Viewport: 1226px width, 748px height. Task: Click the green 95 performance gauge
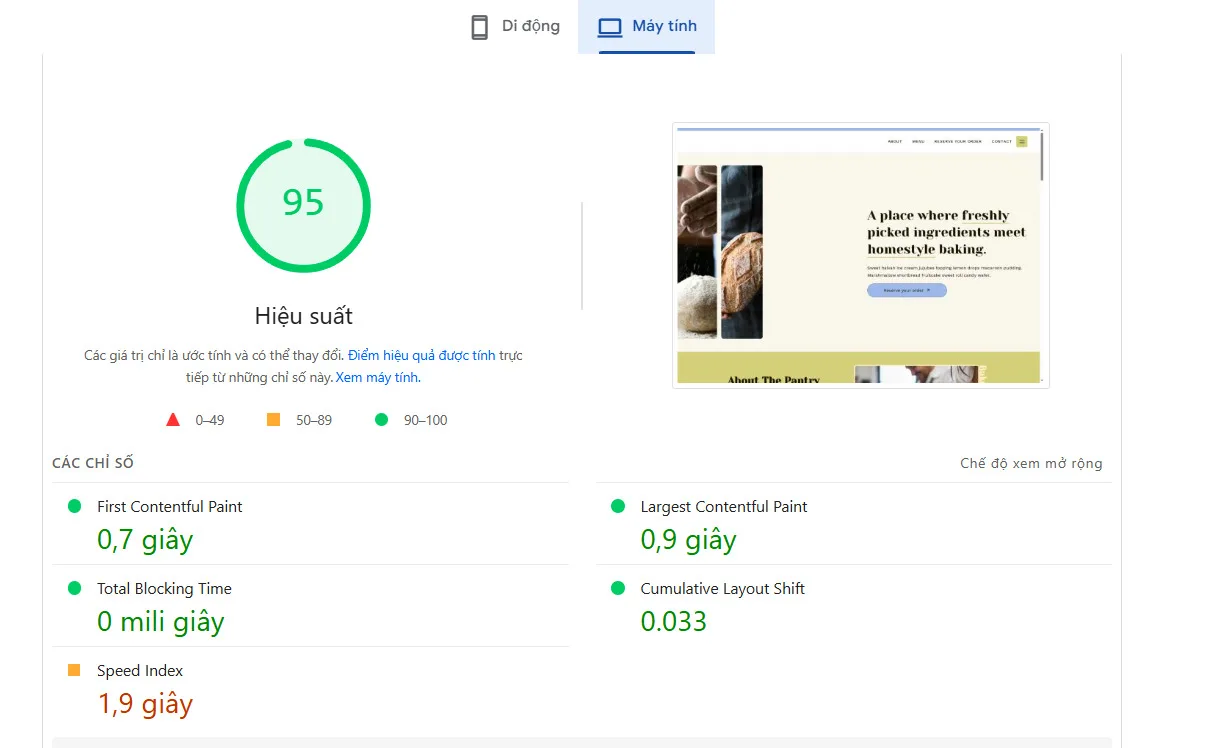tap(303, 205)
